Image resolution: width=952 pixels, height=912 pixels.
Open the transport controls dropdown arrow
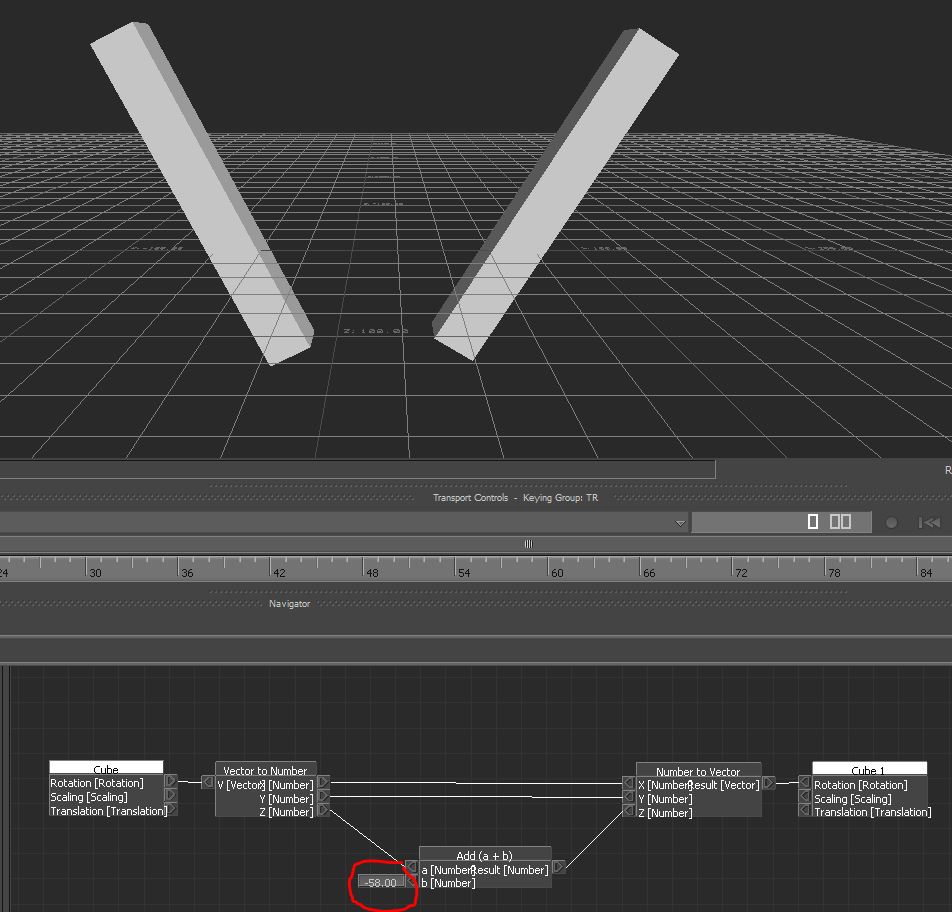point(681,523)
